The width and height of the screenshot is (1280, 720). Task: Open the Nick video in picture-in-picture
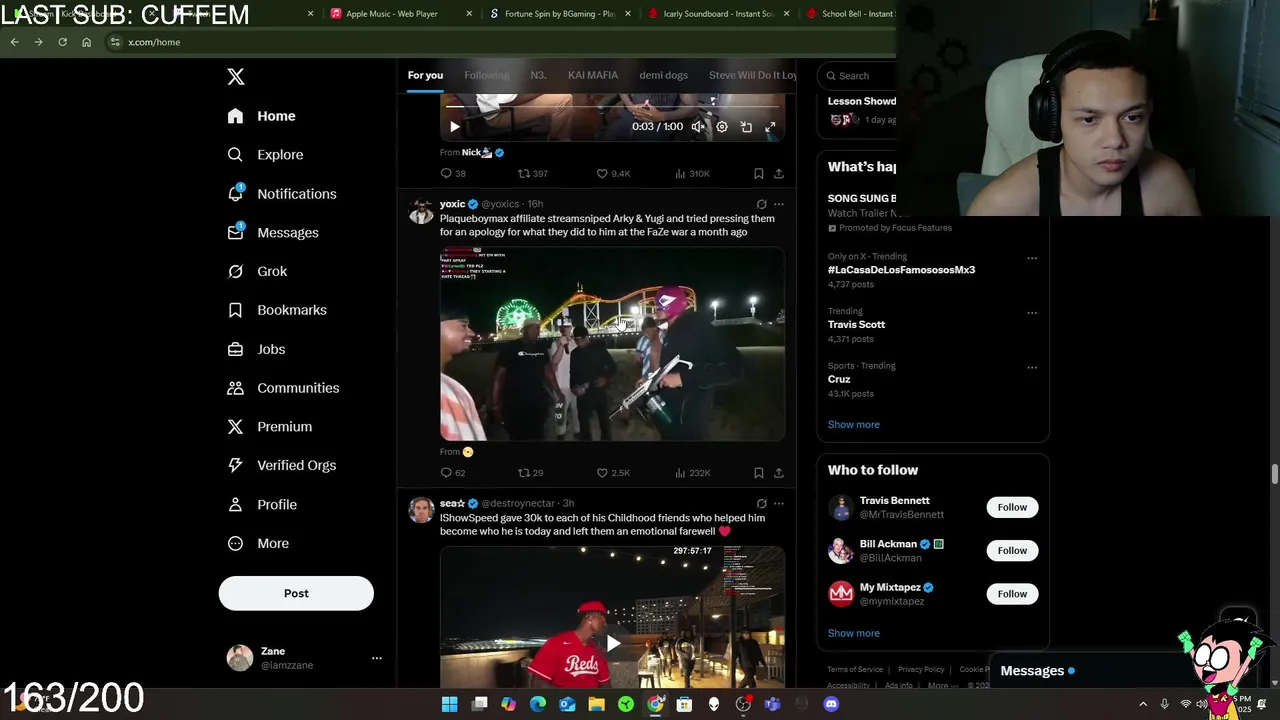(746, 127)
